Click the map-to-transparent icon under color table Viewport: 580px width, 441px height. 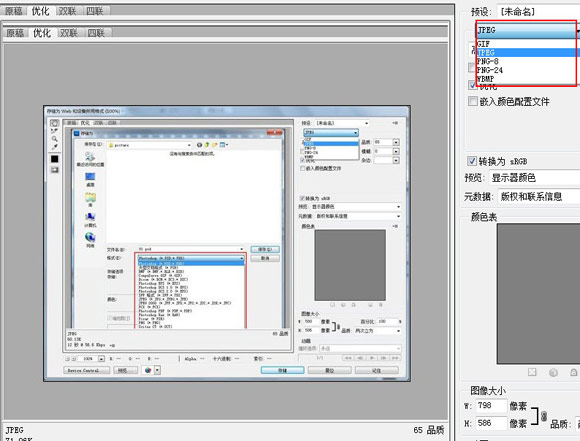pyautogui.click(x=532, y=372)
